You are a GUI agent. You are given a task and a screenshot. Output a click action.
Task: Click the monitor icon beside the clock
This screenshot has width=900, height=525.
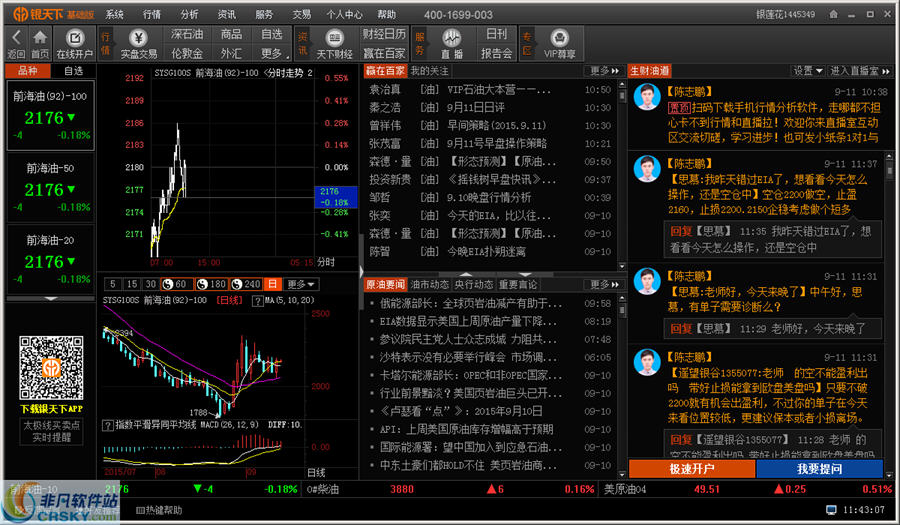click(x=831, y=510)
